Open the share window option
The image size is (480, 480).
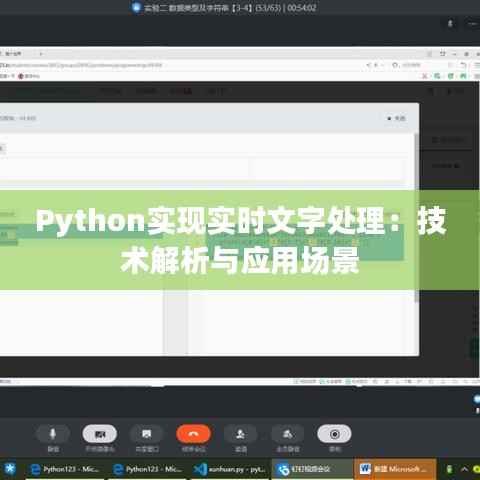[147, 434]
